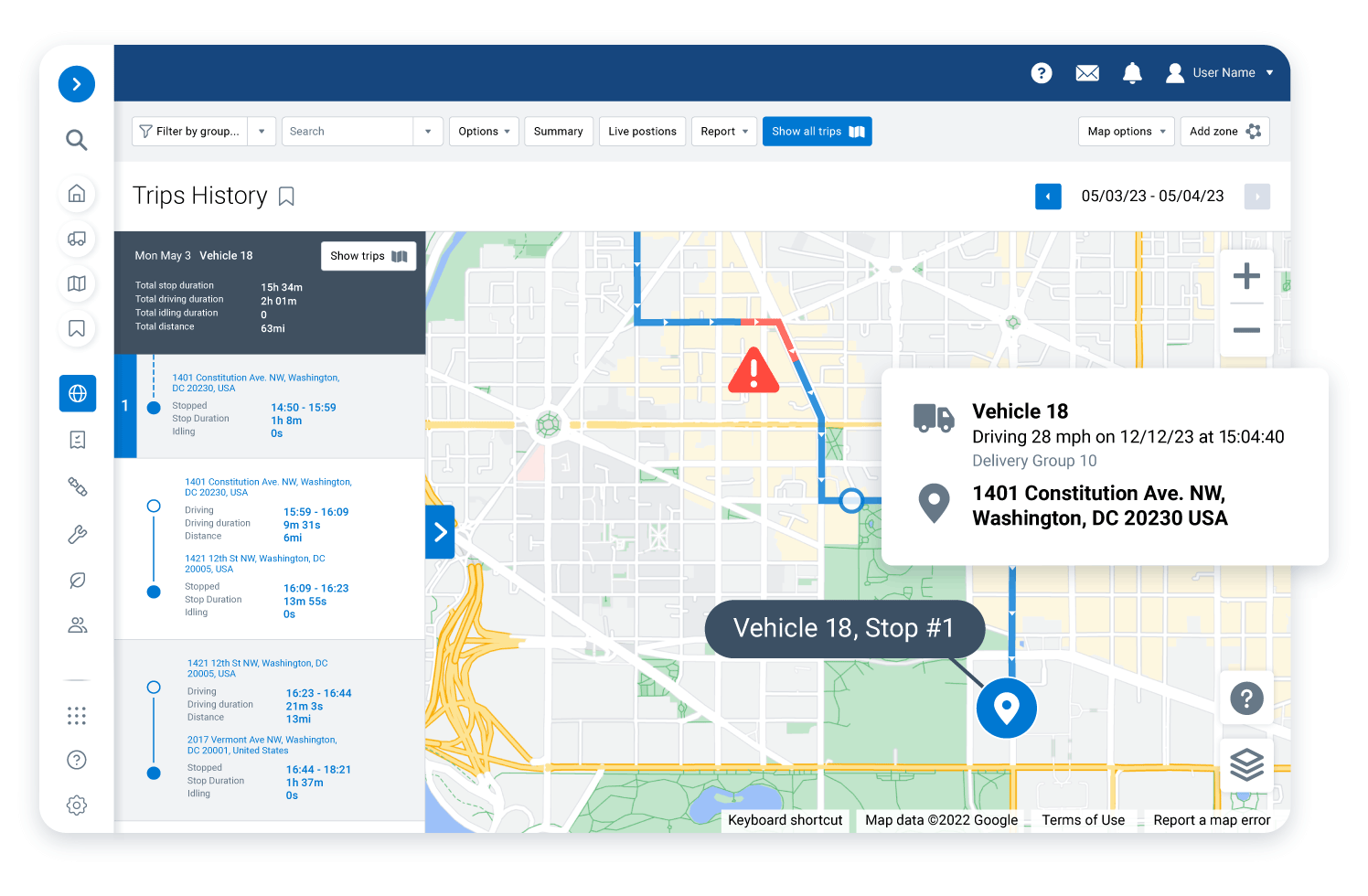Select the globe icon in sidebar
This screenshot has height=896, width=1368.
[x=78, y=393]
